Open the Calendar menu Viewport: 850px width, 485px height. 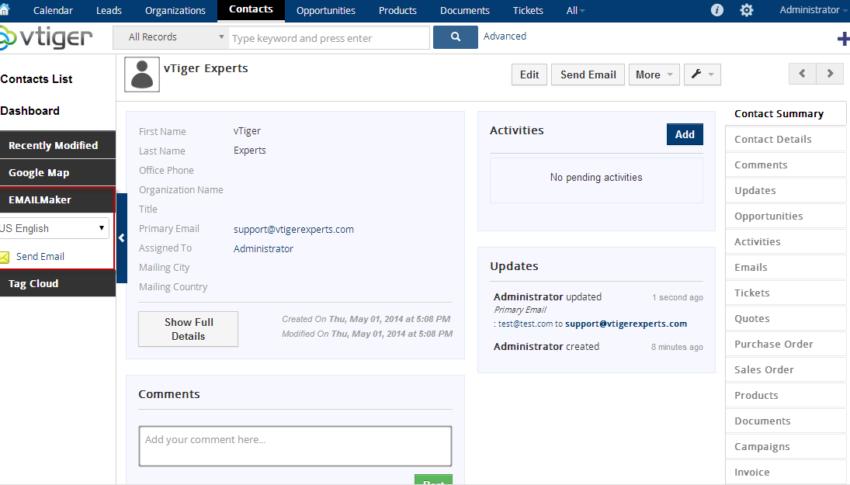(x=53, y=10)
